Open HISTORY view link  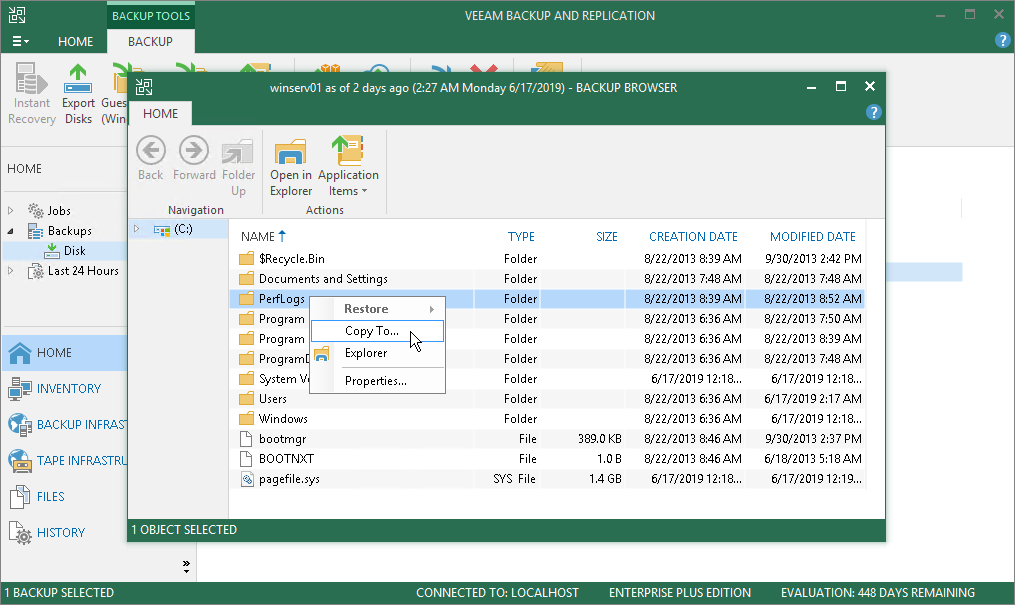[61, 533]
